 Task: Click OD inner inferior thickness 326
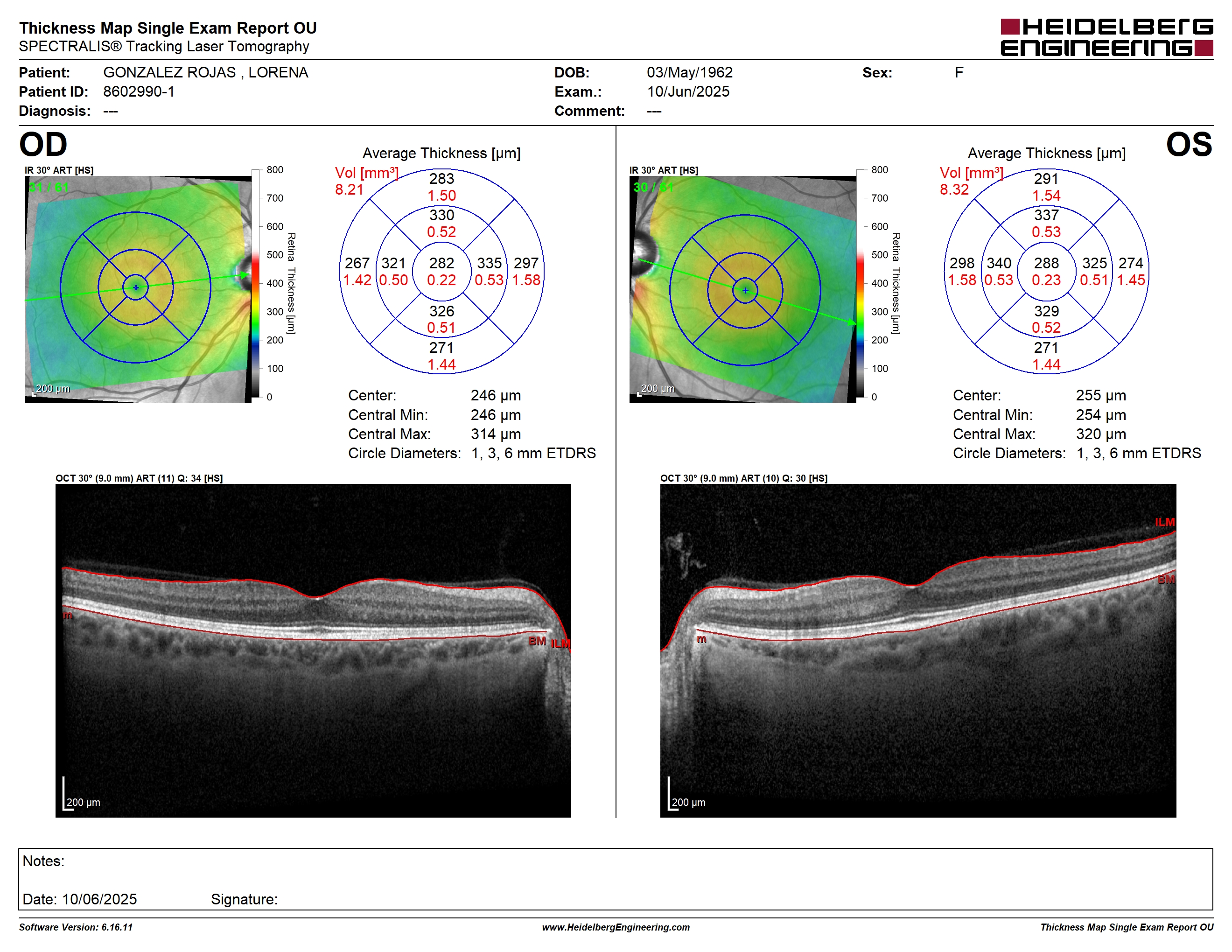tap(441, 311)
